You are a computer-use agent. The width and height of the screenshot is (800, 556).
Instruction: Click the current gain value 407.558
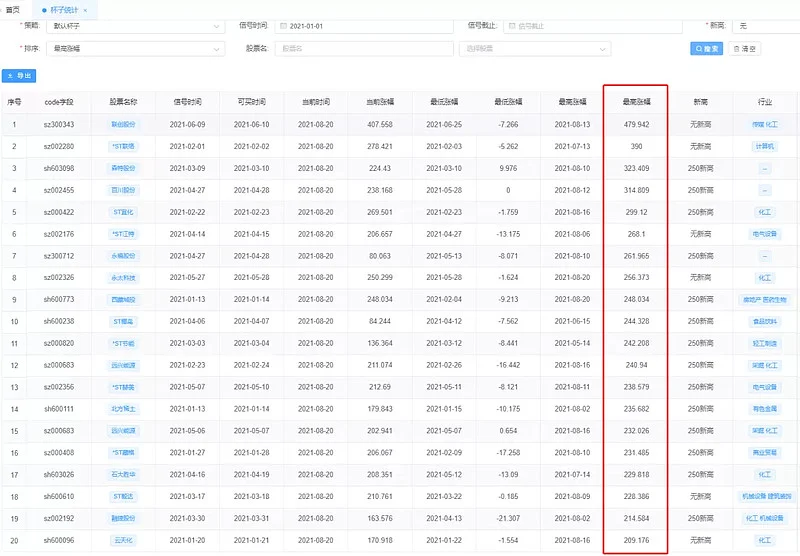click(x=380, y=124)
